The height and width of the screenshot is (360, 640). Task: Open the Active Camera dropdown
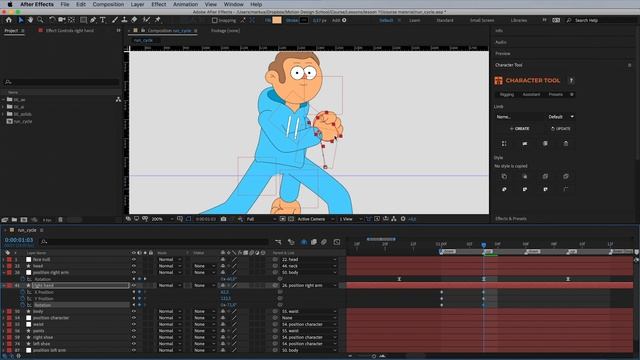(316, 219)
